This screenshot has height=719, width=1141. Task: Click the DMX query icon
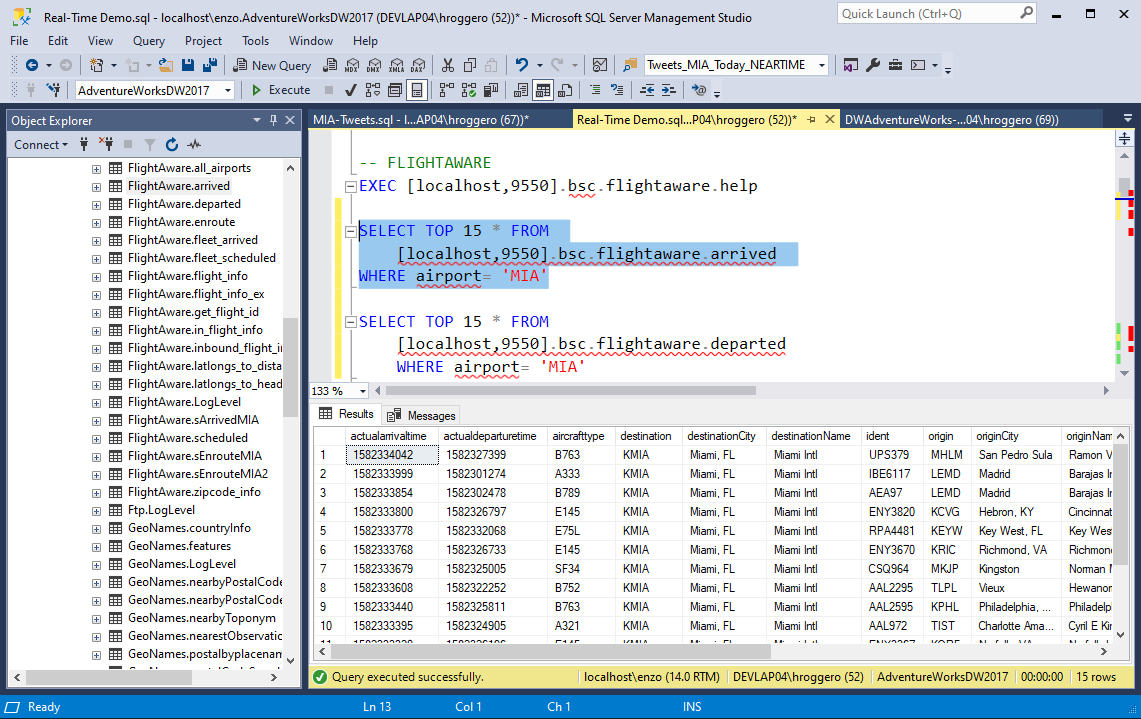coord(374,65)
